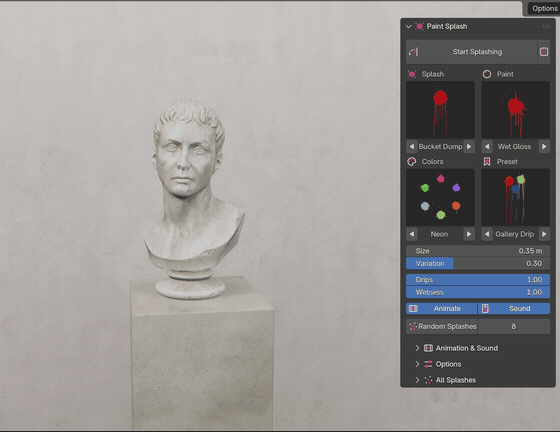Open the Neon color palette thumbnail

(x=440, y=197)
